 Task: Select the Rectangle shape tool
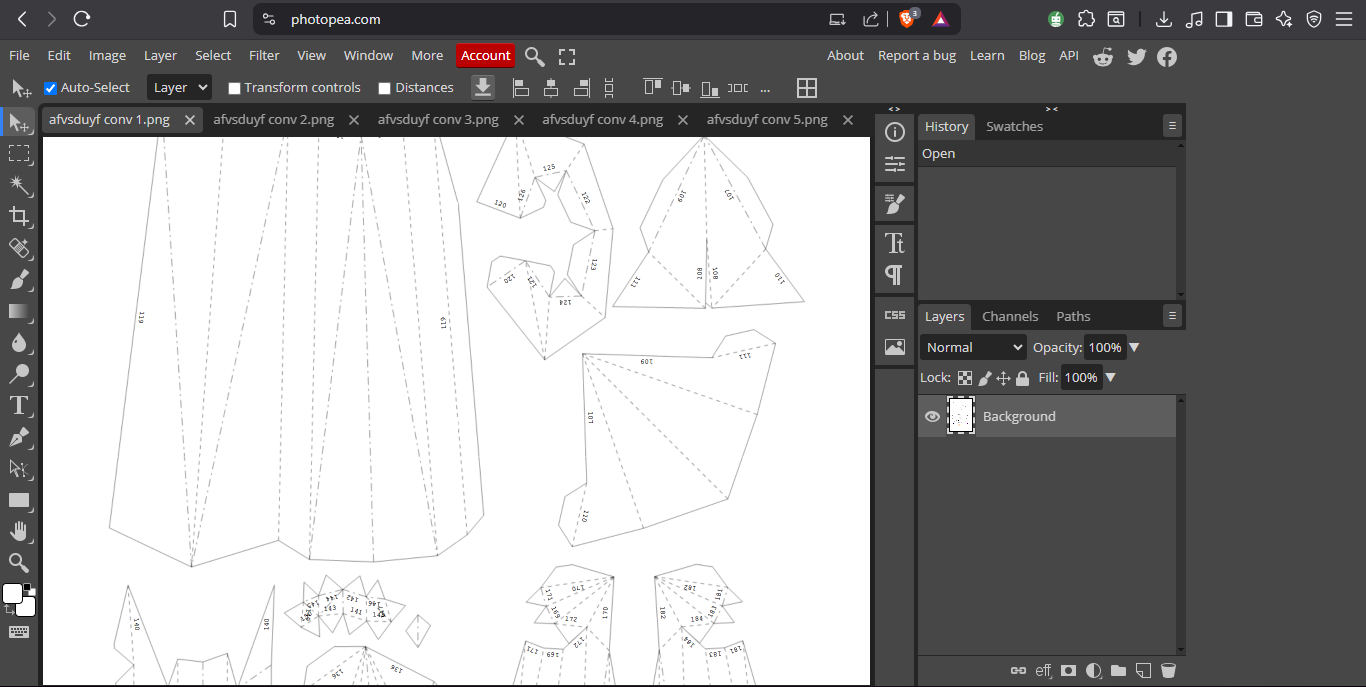(x=19, y=500)
